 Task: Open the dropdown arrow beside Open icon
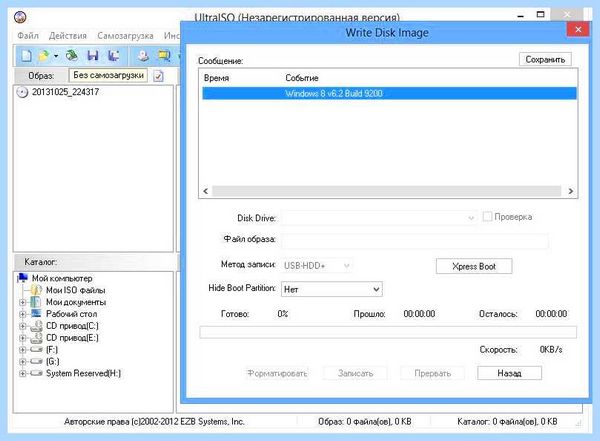[56, 56]
